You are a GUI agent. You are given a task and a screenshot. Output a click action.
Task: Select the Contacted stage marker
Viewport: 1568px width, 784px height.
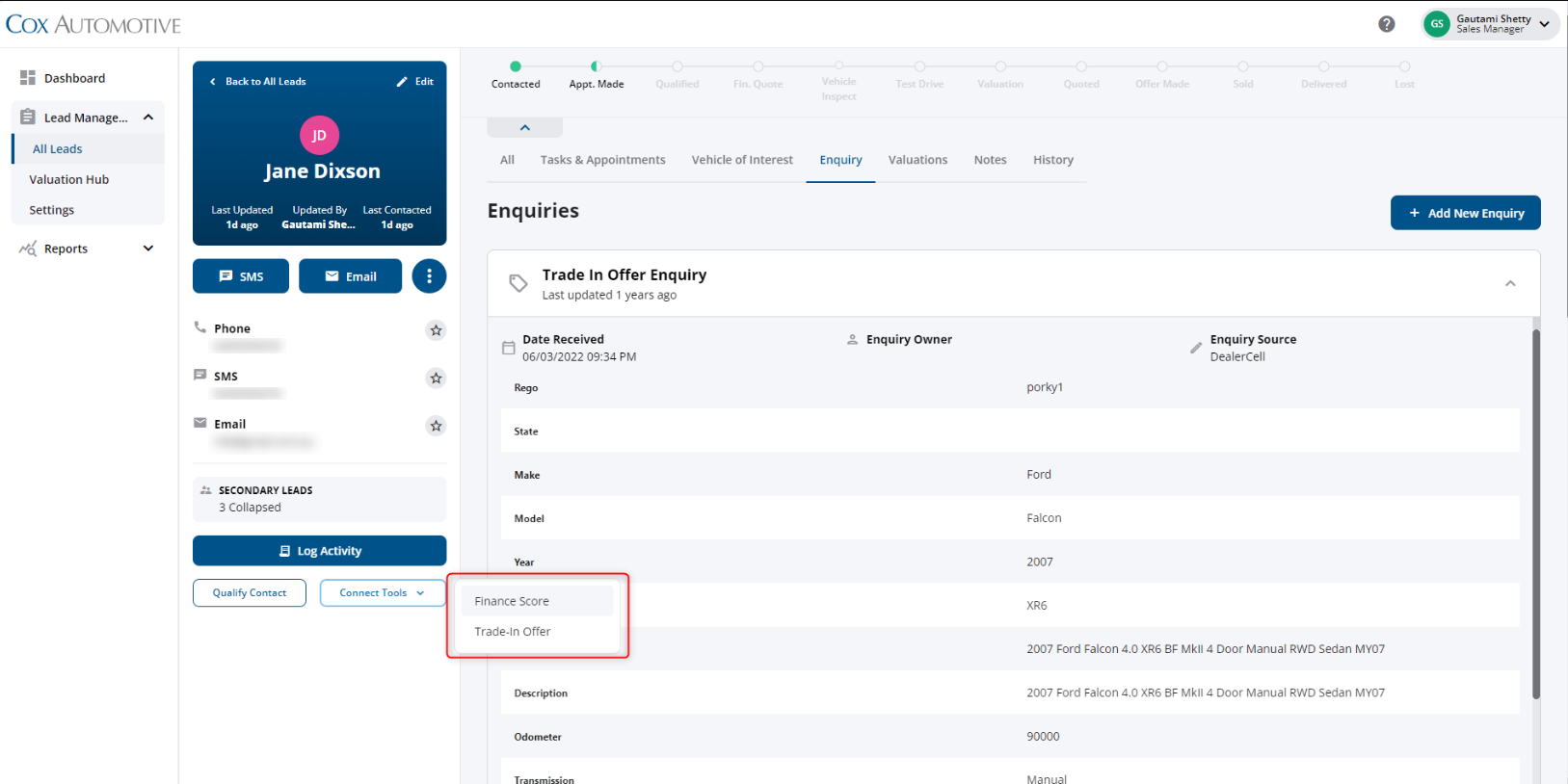[516, 66]
